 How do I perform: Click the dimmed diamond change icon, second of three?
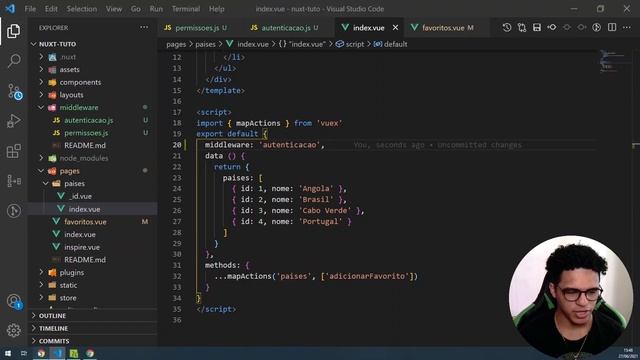tap(567, 27)
